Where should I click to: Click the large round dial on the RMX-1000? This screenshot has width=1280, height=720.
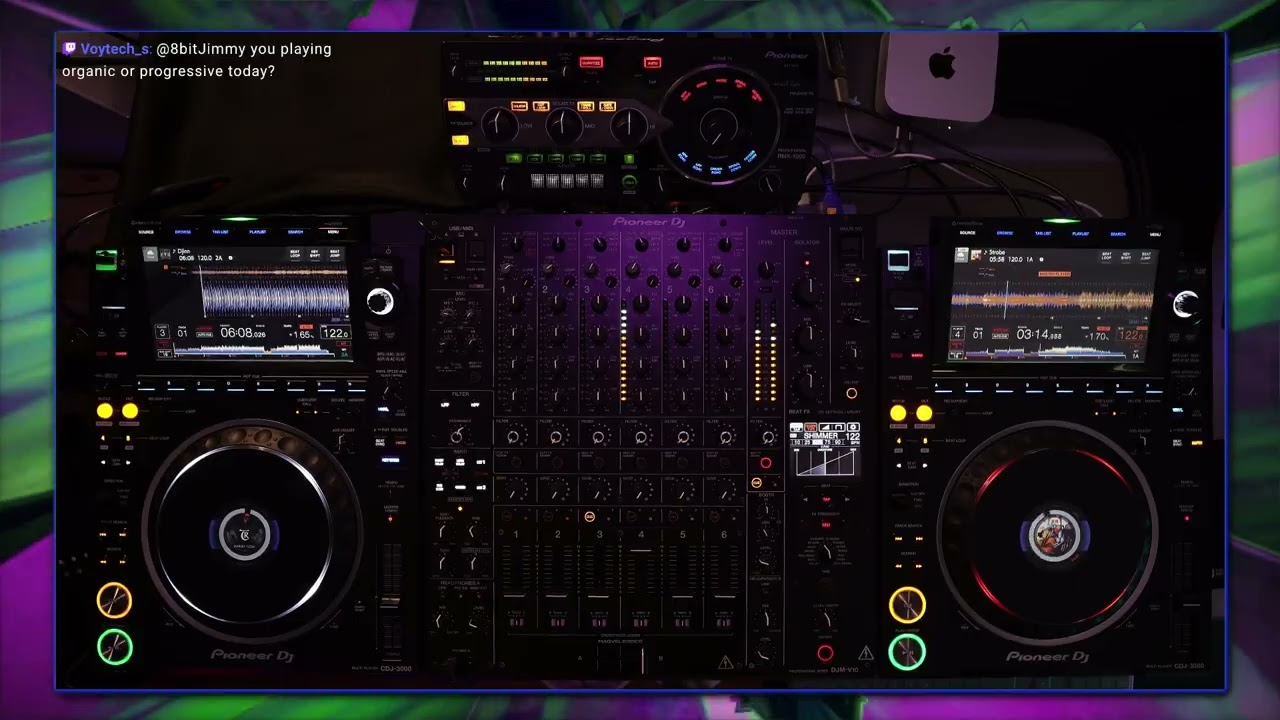coord(717,127)
